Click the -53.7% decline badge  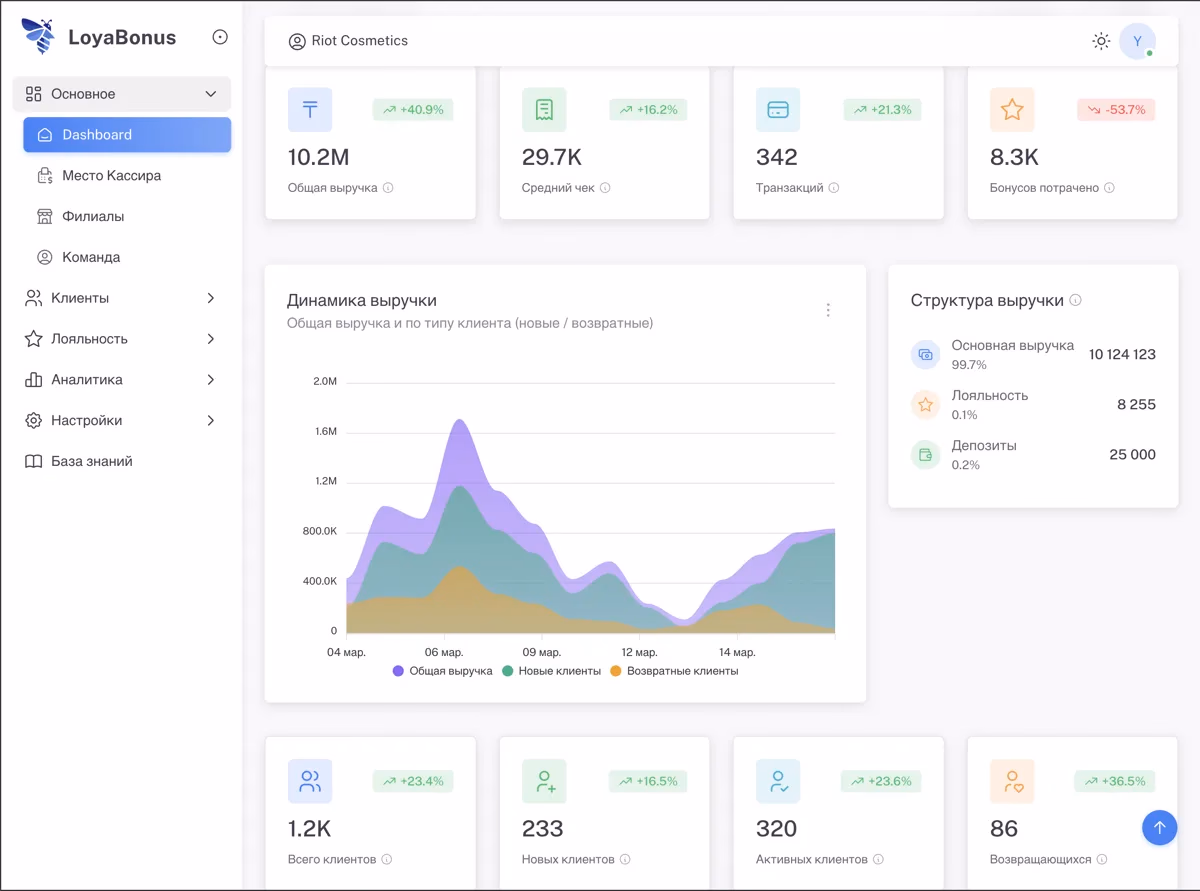1116,110
